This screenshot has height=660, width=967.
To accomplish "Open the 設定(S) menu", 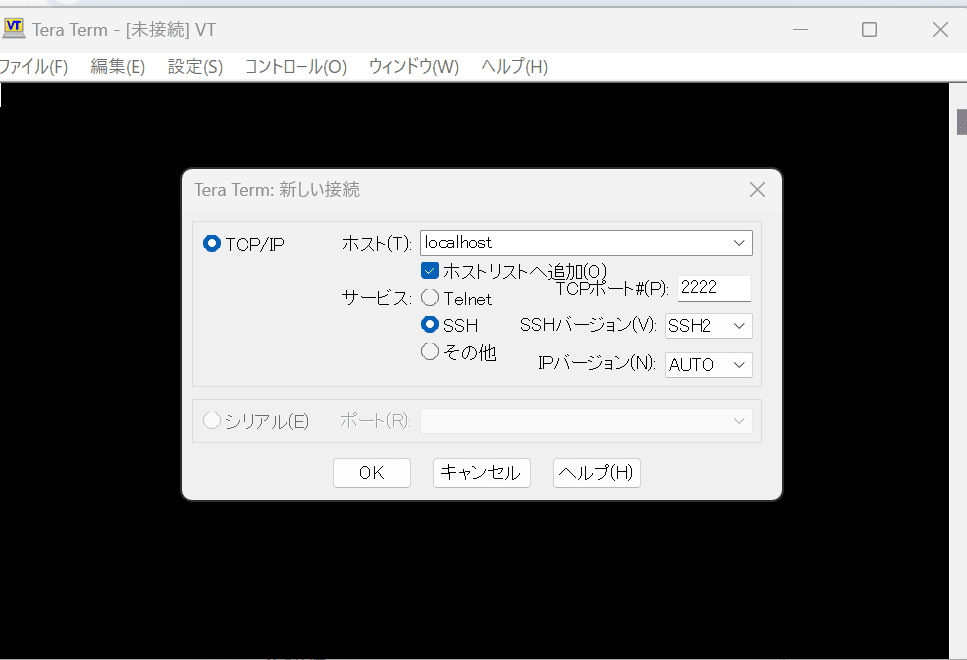I will tap(195, 67).
